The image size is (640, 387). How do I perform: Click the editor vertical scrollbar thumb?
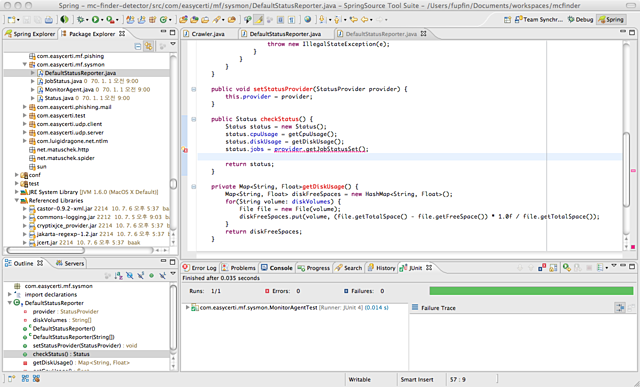coord(627,169)
